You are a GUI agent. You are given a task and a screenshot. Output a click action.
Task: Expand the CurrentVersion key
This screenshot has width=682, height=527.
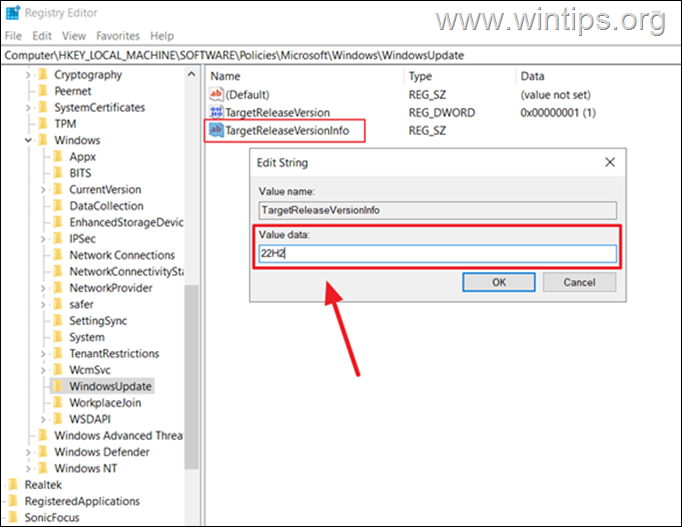coord(43,190)
